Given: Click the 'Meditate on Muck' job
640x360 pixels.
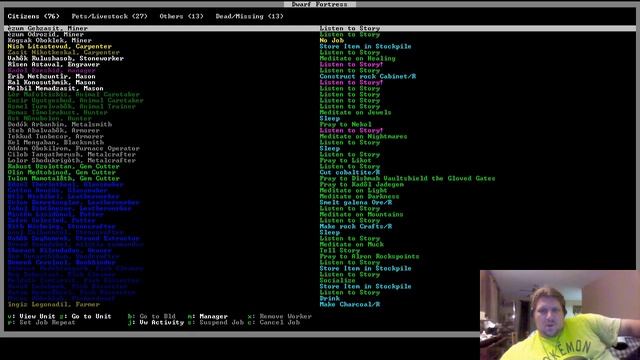Looking at the screenshot, I should pyautogui.click(x=352, y=244).
